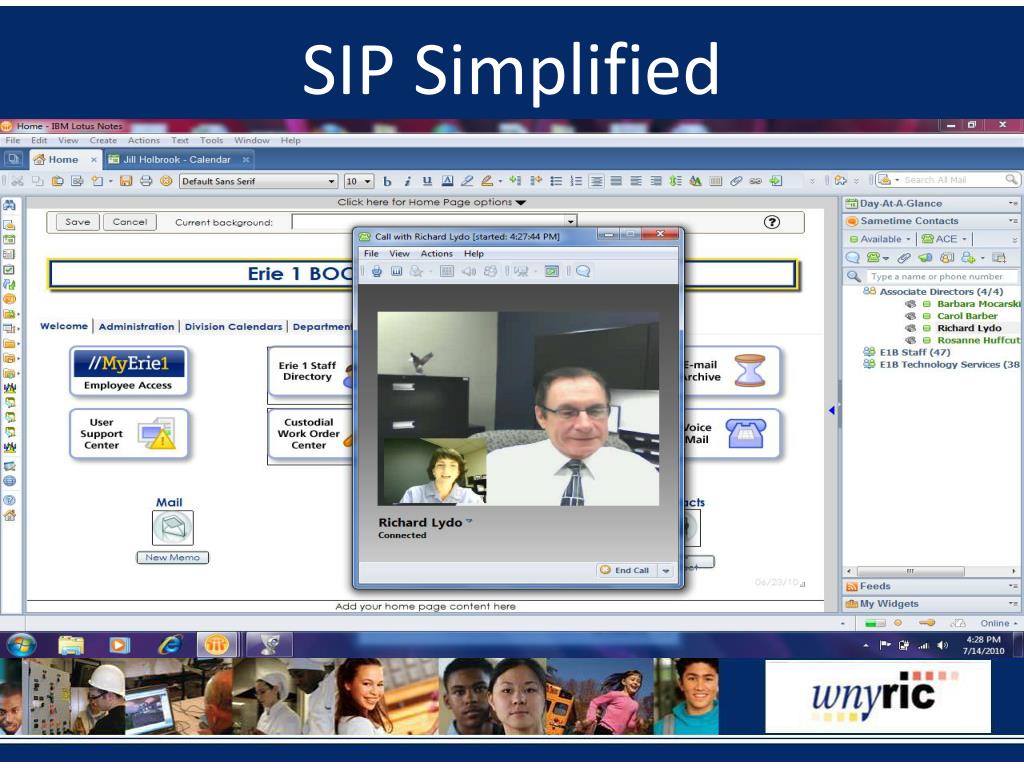Click the speaker volume icon in call toolbar
Viewport: 1024px width, 768px height.
(469, 271)
